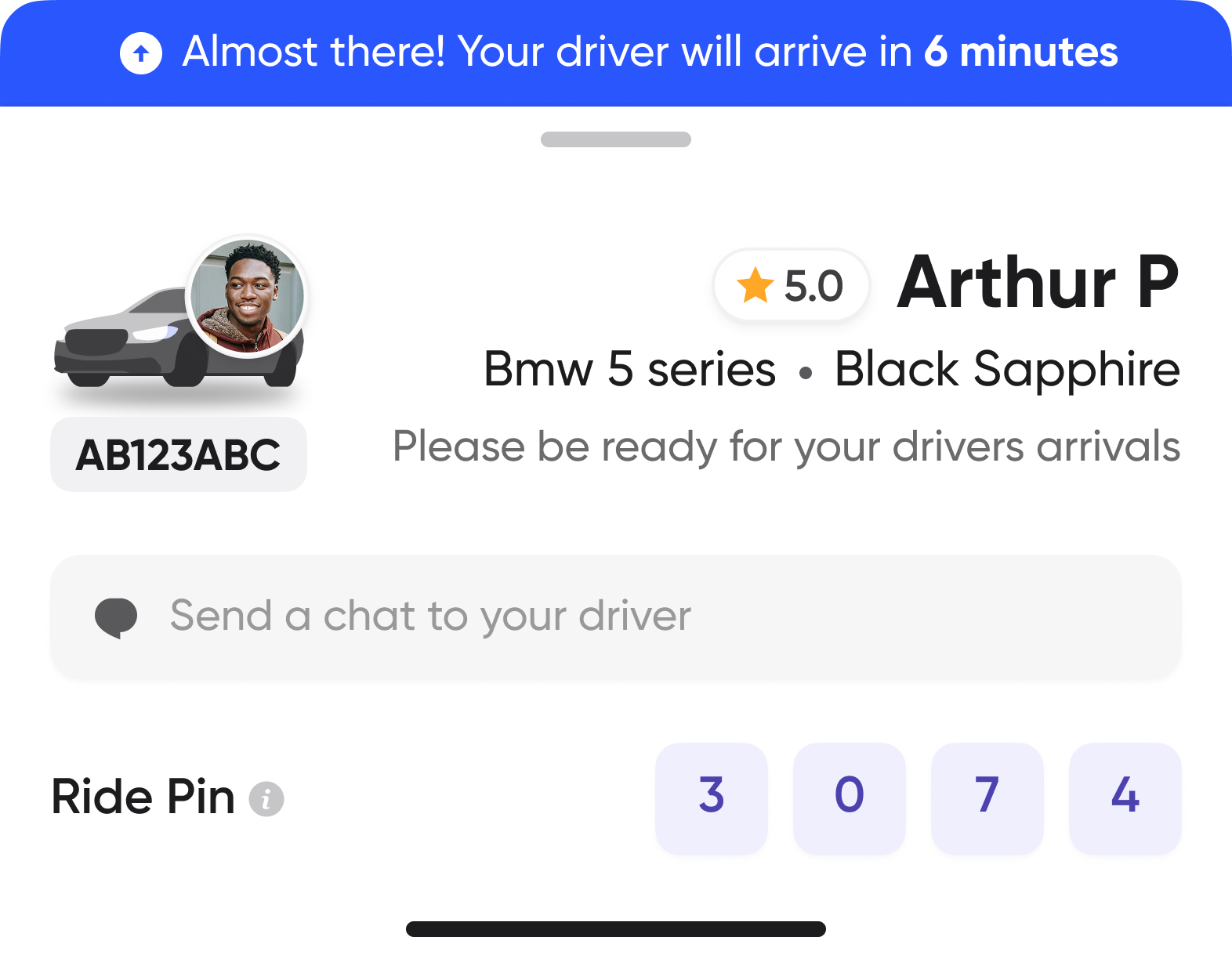Viewport: 1232px width, 962px height.
Task: Click the up arrow icon in banner
Action: pos(141,53)
